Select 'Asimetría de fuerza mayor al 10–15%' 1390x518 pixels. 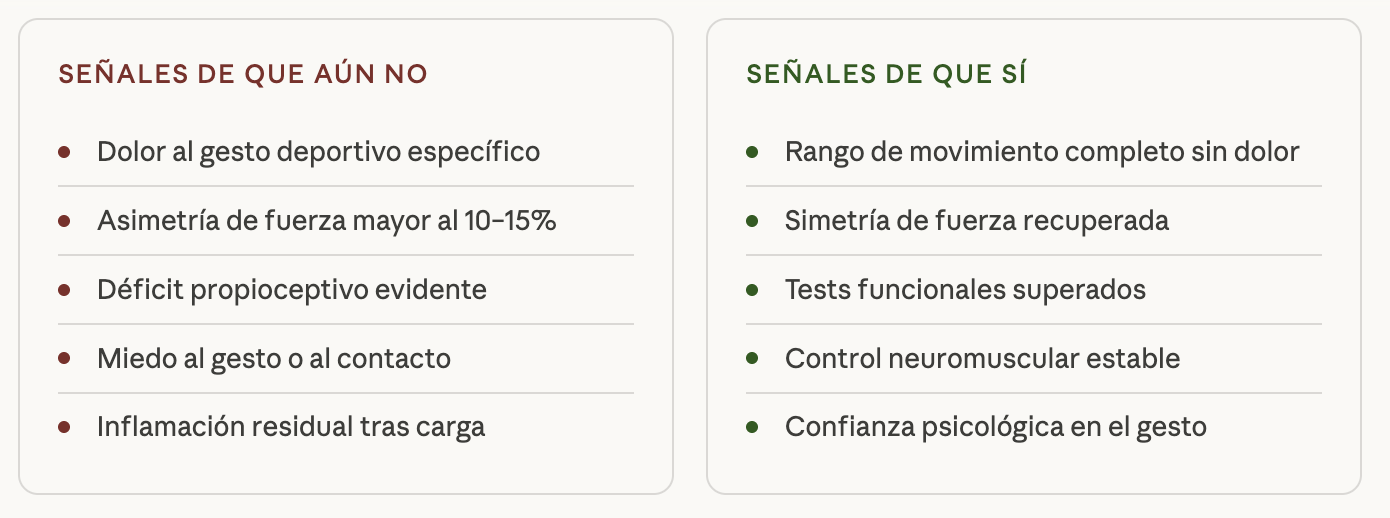coord(326,221)
